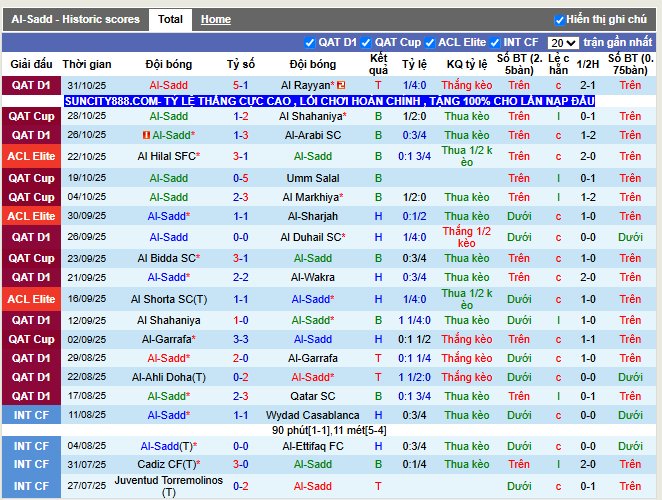This screenshot has width=662, height=500.
Task: Click QAT D1 league label on 31/10/25 row
Action: point(31,85)
